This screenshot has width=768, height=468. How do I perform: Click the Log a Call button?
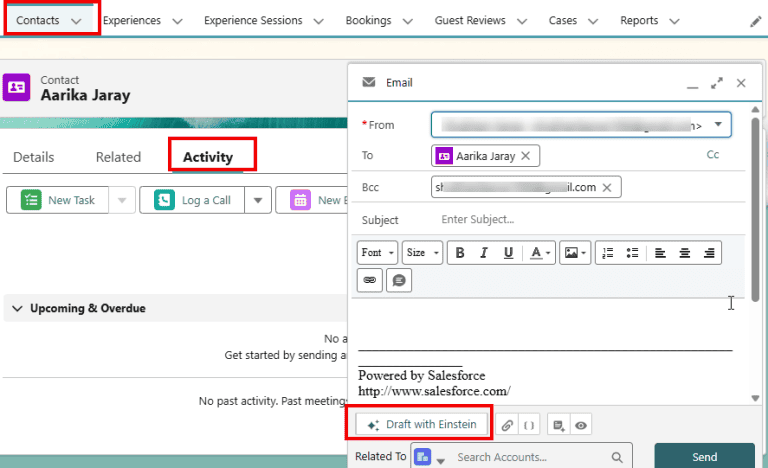tap(192, 200)
